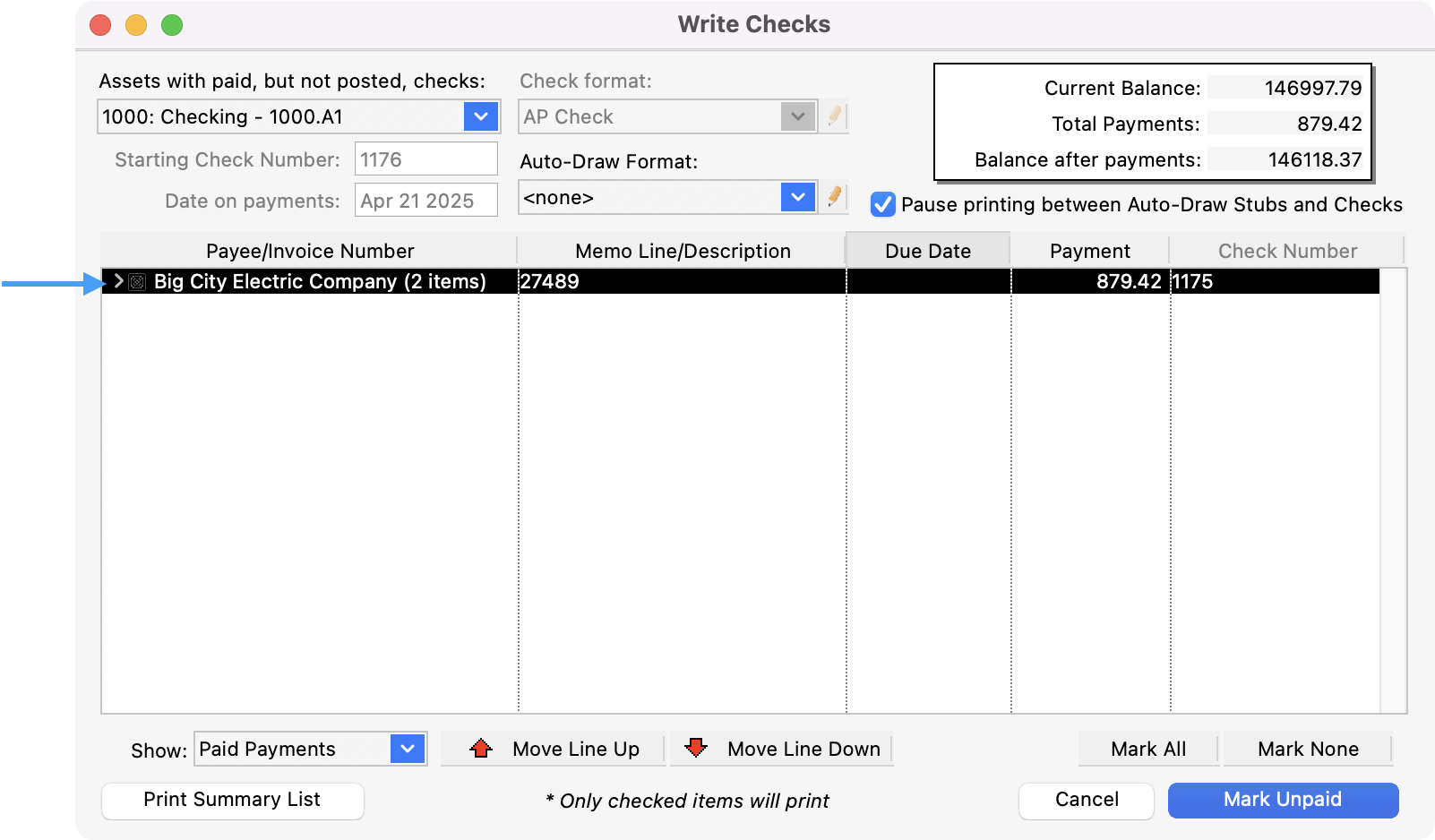
Task: Open the Show Paid Payments dropdown
Action: pyautogui.click(x=408, y=749)
